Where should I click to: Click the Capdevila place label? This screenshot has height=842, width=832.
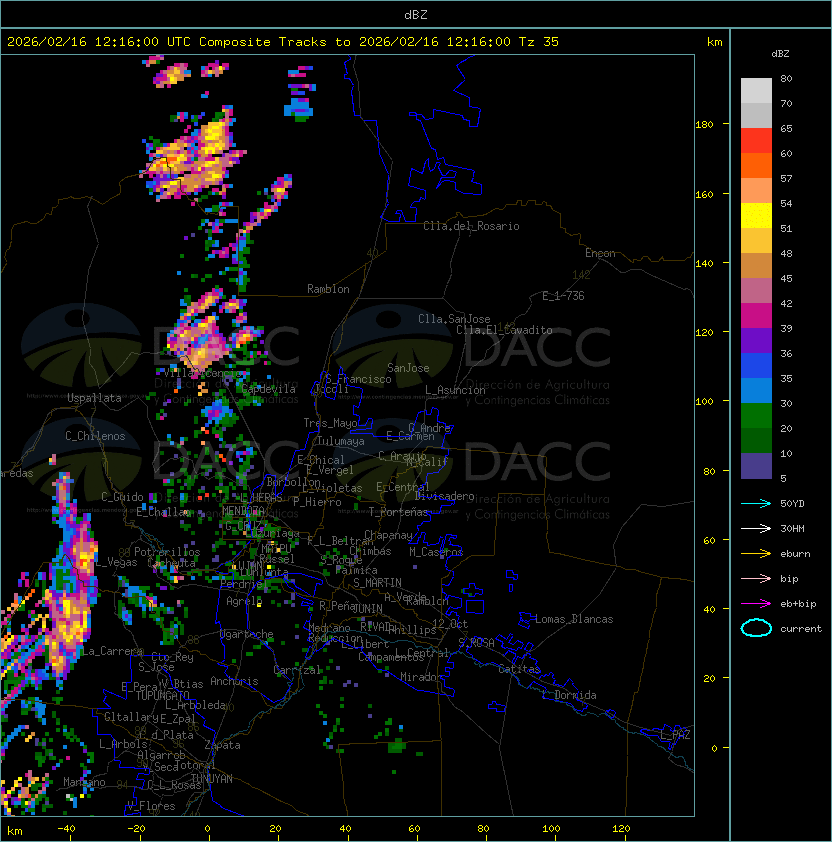coord(268,389)
